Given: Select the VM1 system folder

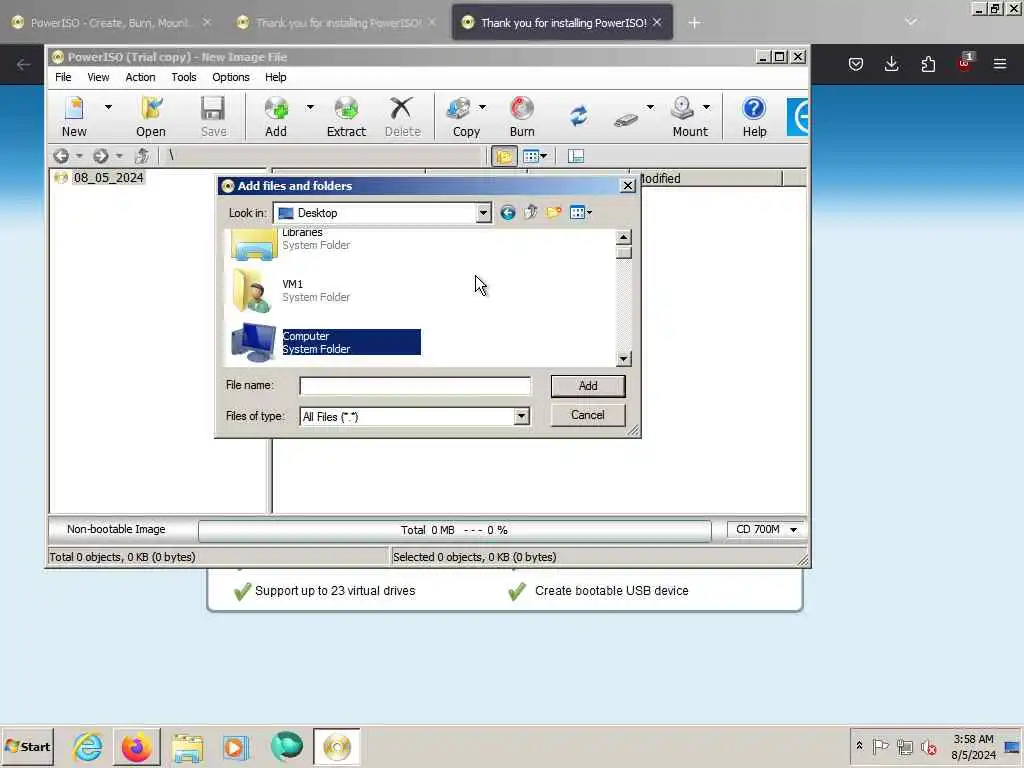Looking at the screenshot, I should click(x=290, y=291).
